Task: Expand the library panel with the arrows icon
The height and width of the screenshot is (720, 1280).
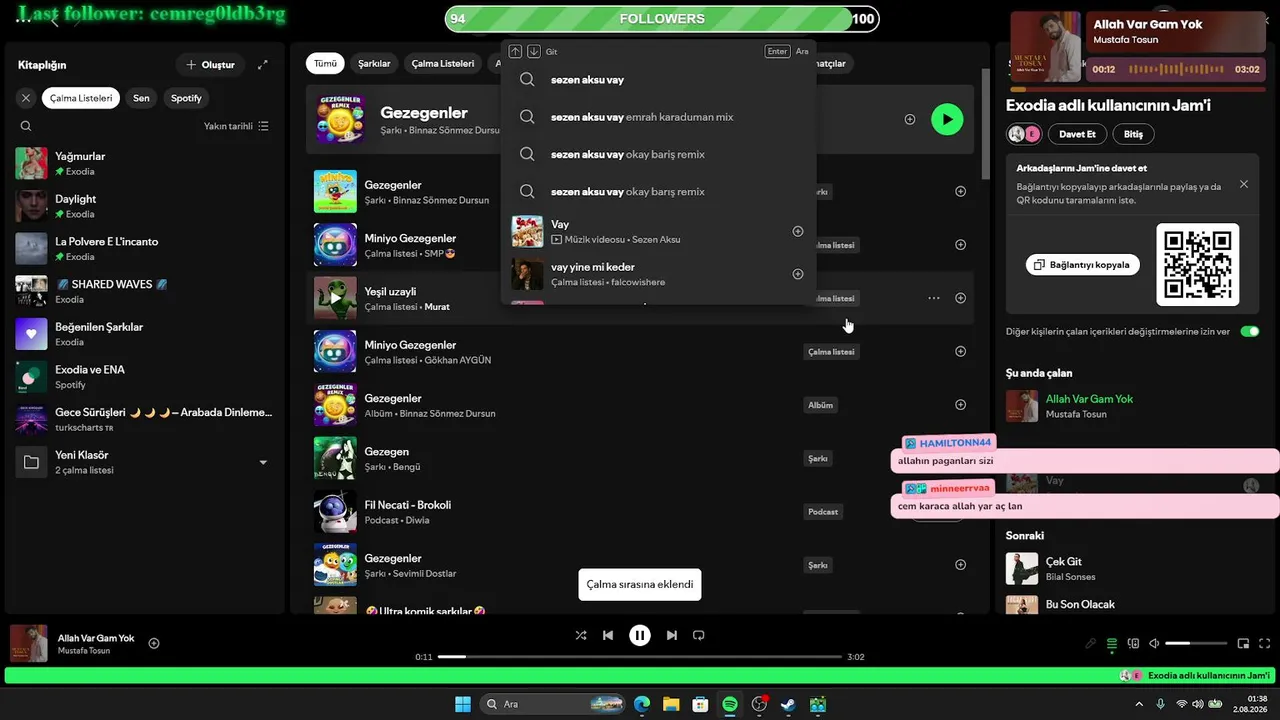Action: [263, 65]
